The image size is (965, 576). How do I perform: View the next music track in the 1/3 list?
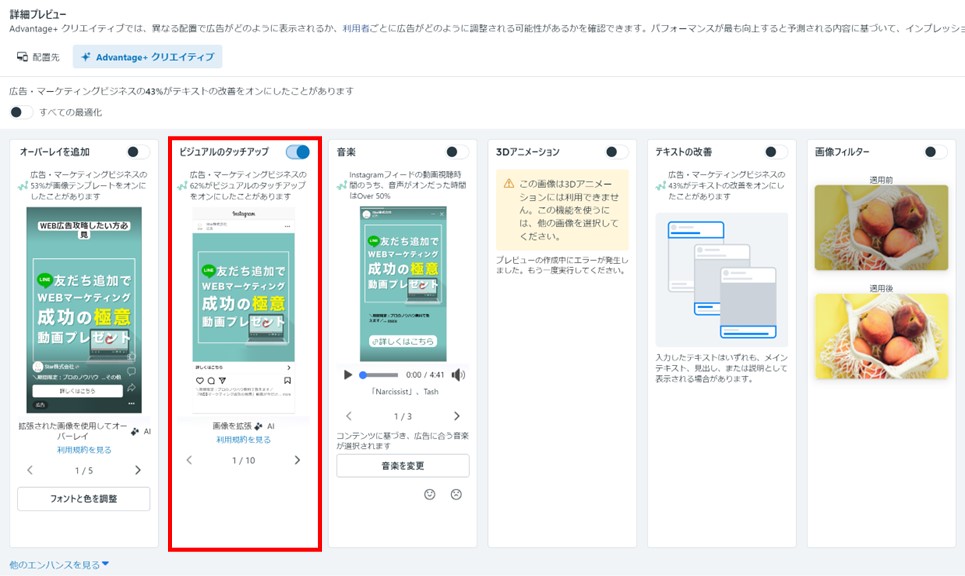[x=457, y=416]
